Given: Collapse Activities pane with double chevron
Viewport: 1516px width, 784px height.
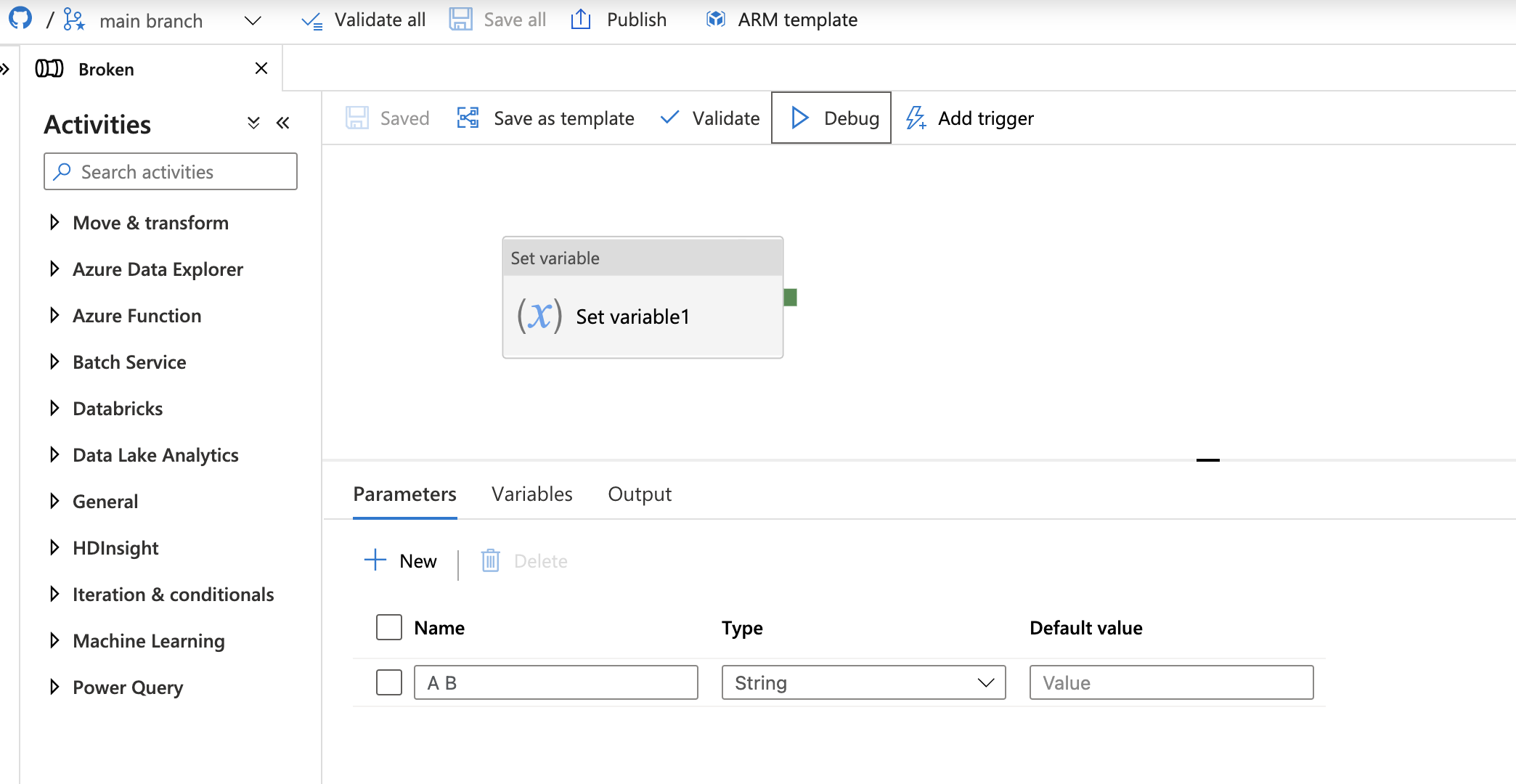Looking at the screenshot, I should (283, 123).
